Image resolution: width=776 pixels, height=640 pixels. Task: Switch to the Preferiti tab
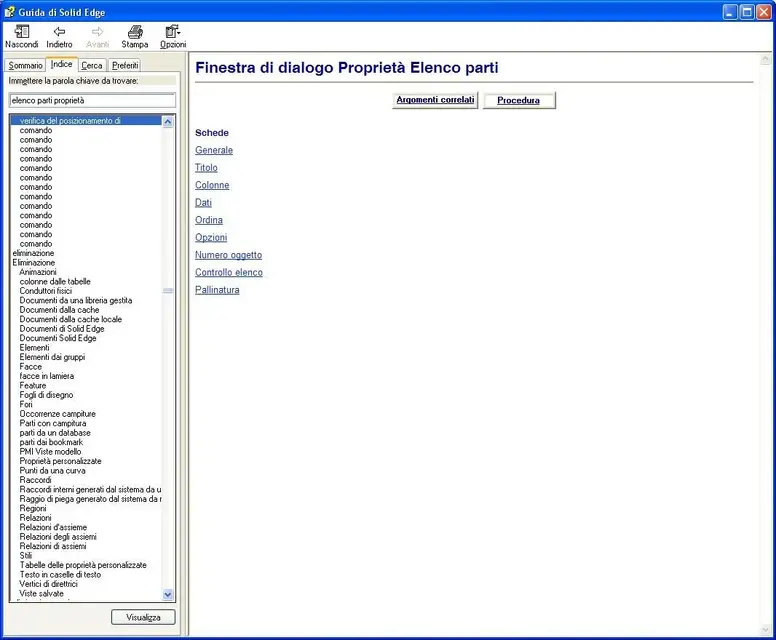coord(125,65)
